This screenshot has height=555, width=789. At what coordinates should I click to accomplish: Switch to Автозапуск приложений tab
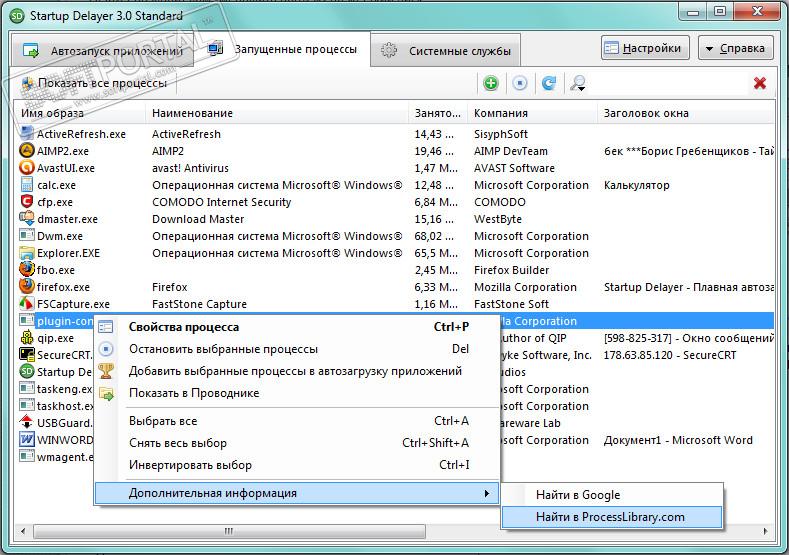102,51
